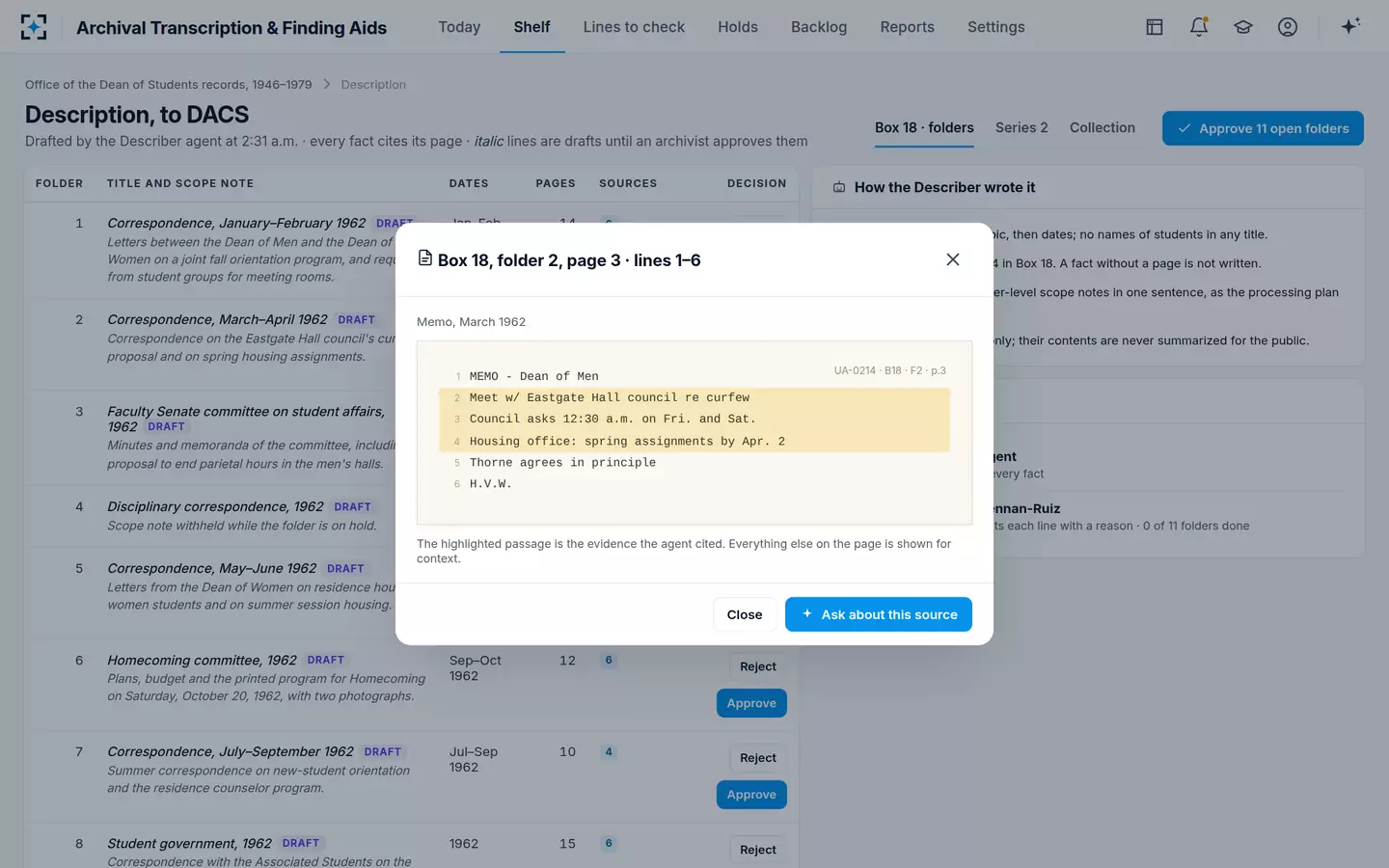The width and height of the screenshot is (1389, 868).
Task: Click the 'Memo, March 1962' label
Action: point(471,322)
